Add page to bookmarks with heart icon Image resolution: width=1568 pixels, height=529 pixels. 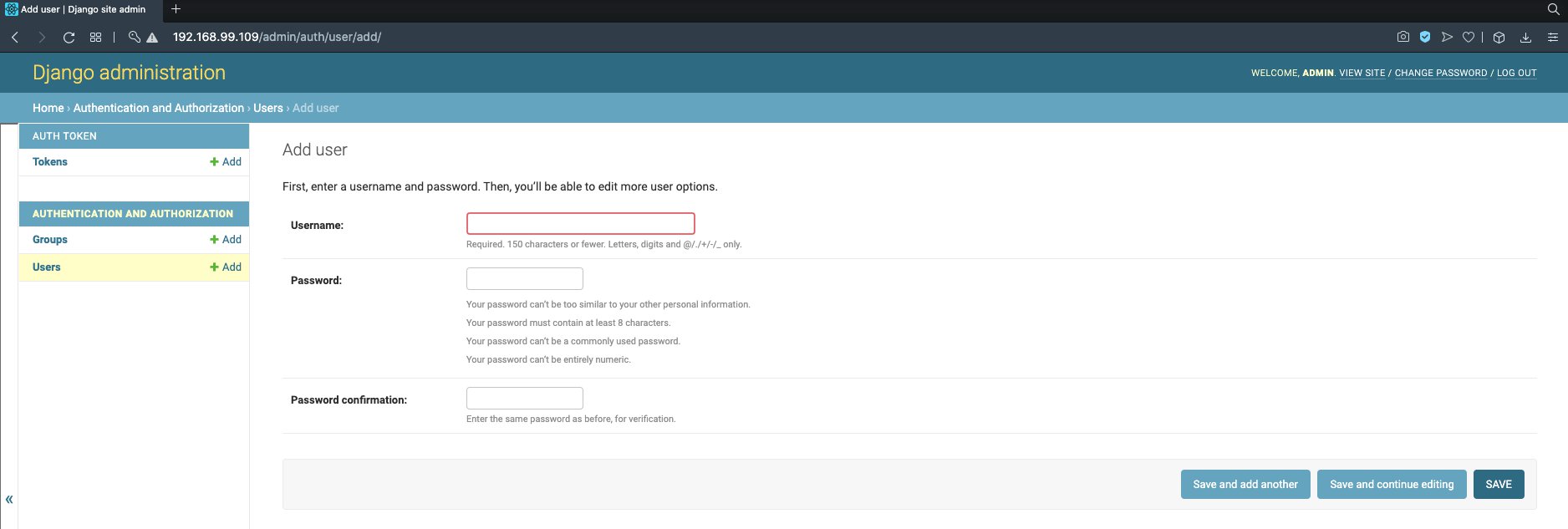click(1469, 37)
